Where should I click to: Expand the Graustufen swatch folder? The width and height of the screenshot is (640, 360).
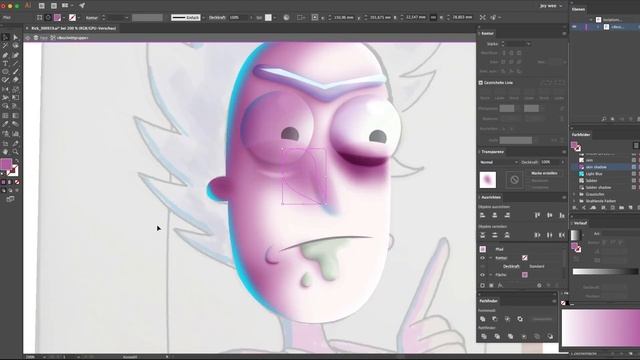tap(575, 194)
